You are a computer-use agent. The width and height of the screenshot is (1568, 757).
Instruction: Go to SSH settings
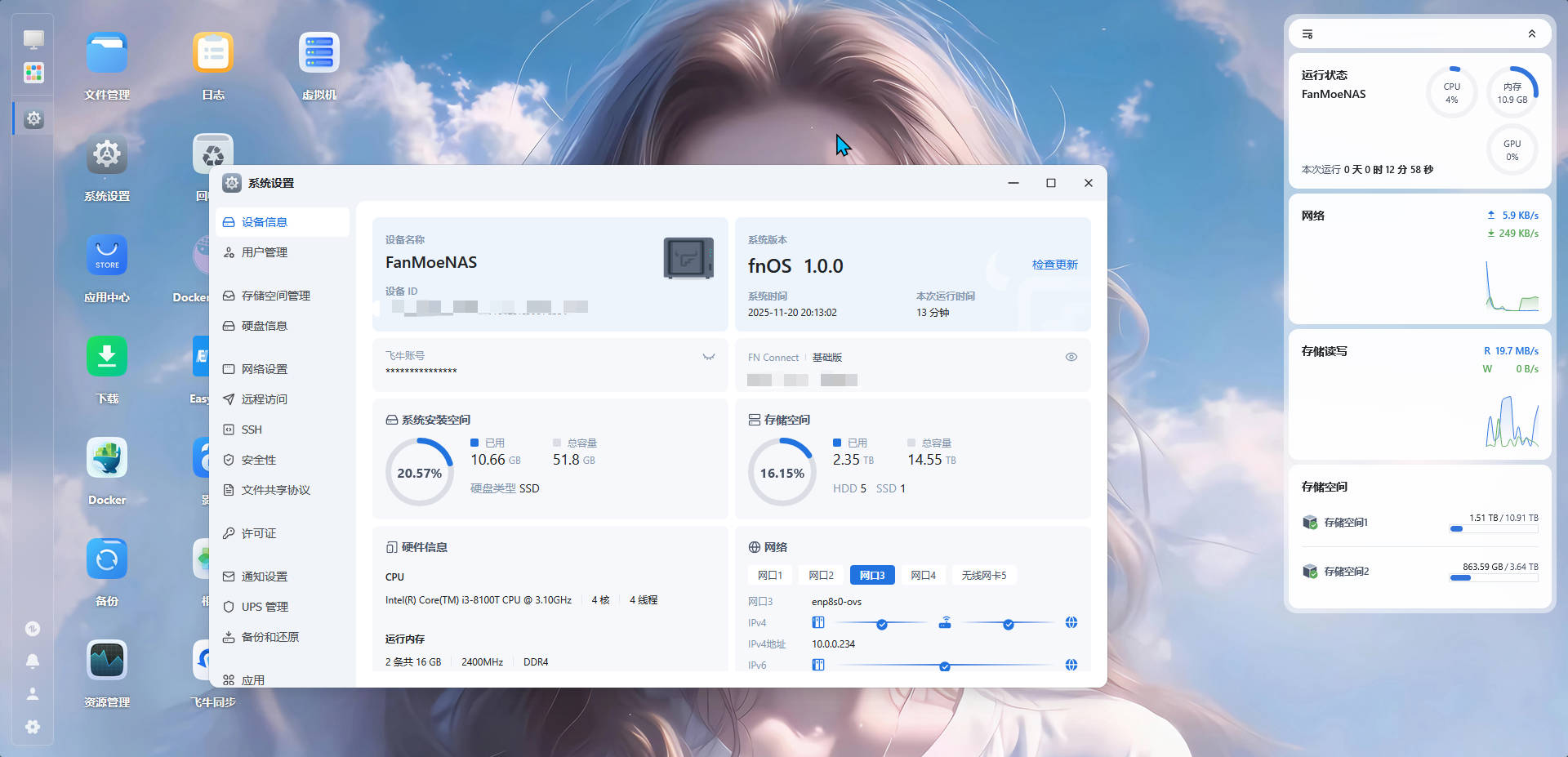[252, 430]
